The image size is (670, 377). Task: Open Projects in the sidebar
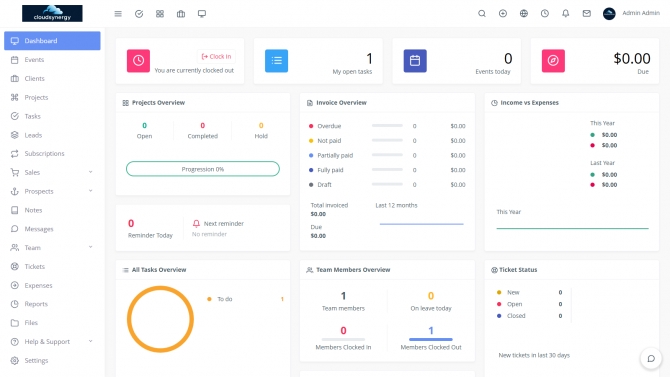(x=52, y=97)
